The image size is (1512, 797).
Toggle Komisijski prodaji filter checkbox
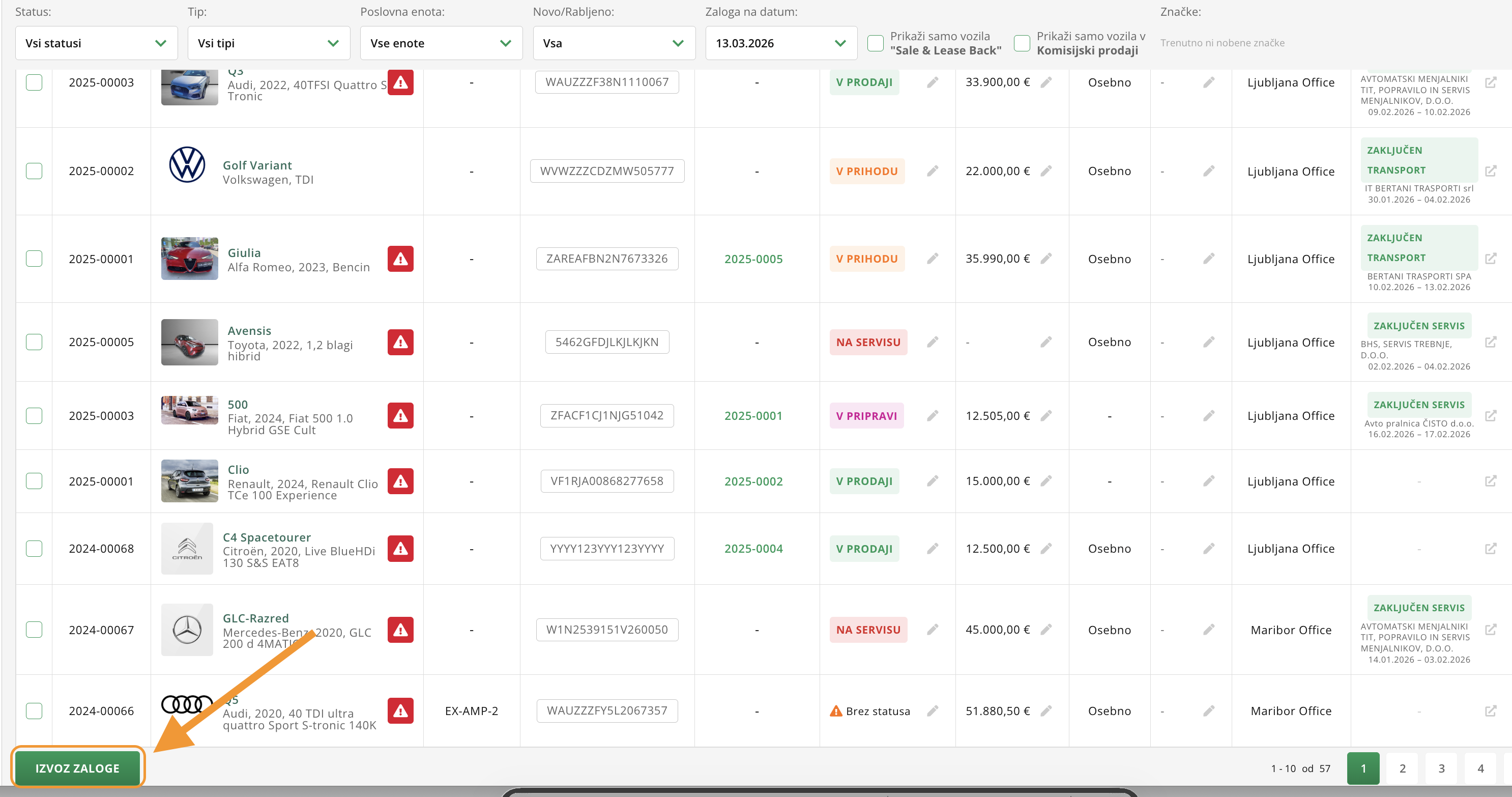pyautogui.click(x=1022, y=43)
